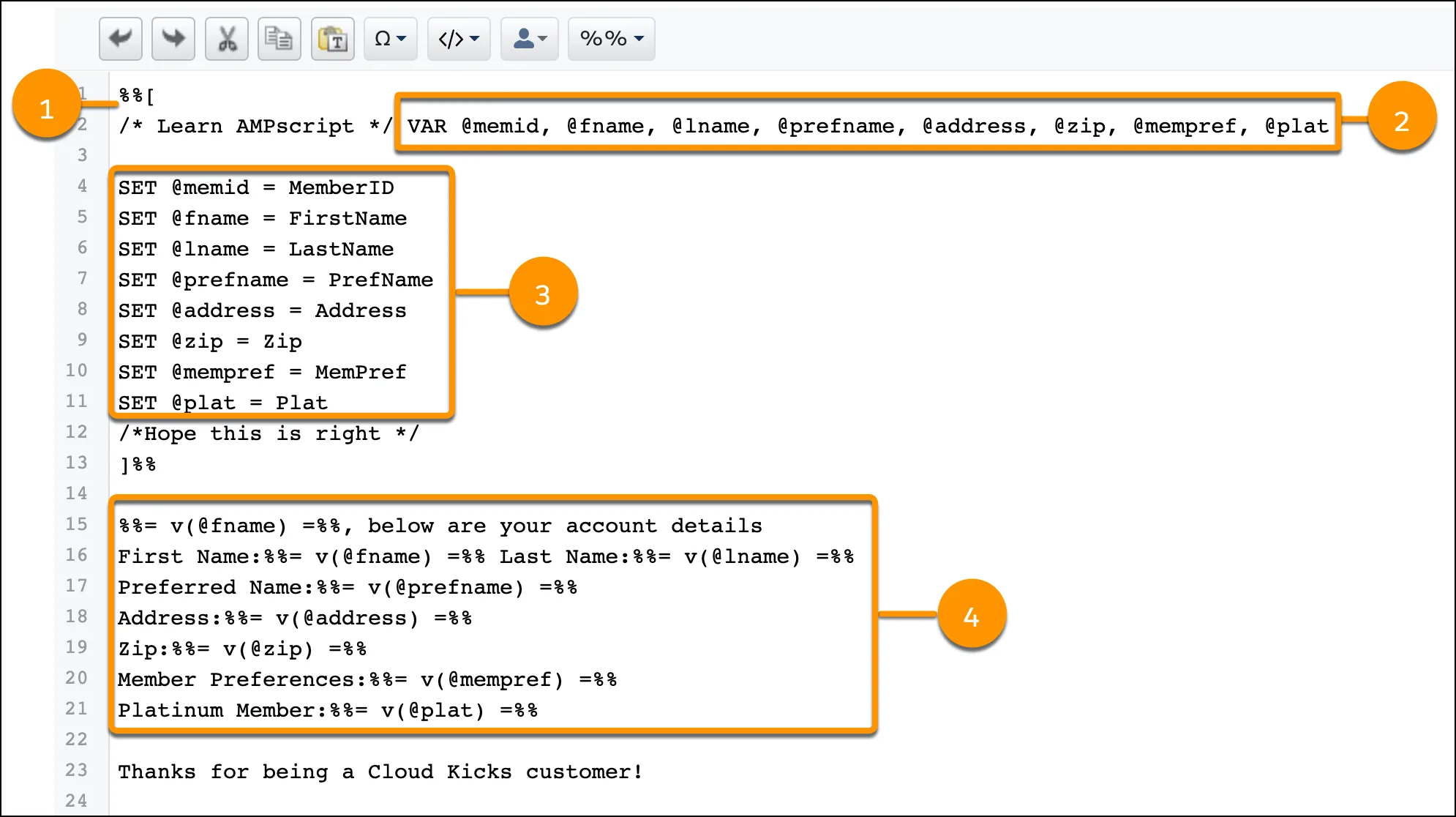Click the VAR declaration on line 2
The width and height of the screenshot is (1456, 817).
[x=866, y=125]
